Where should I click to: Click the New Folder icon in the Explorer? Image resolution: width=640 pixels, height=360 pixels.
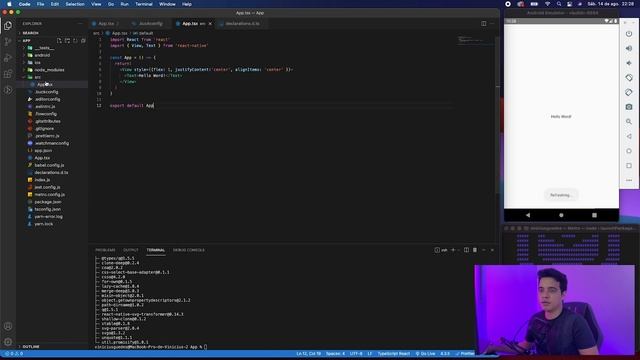[67, 40]
